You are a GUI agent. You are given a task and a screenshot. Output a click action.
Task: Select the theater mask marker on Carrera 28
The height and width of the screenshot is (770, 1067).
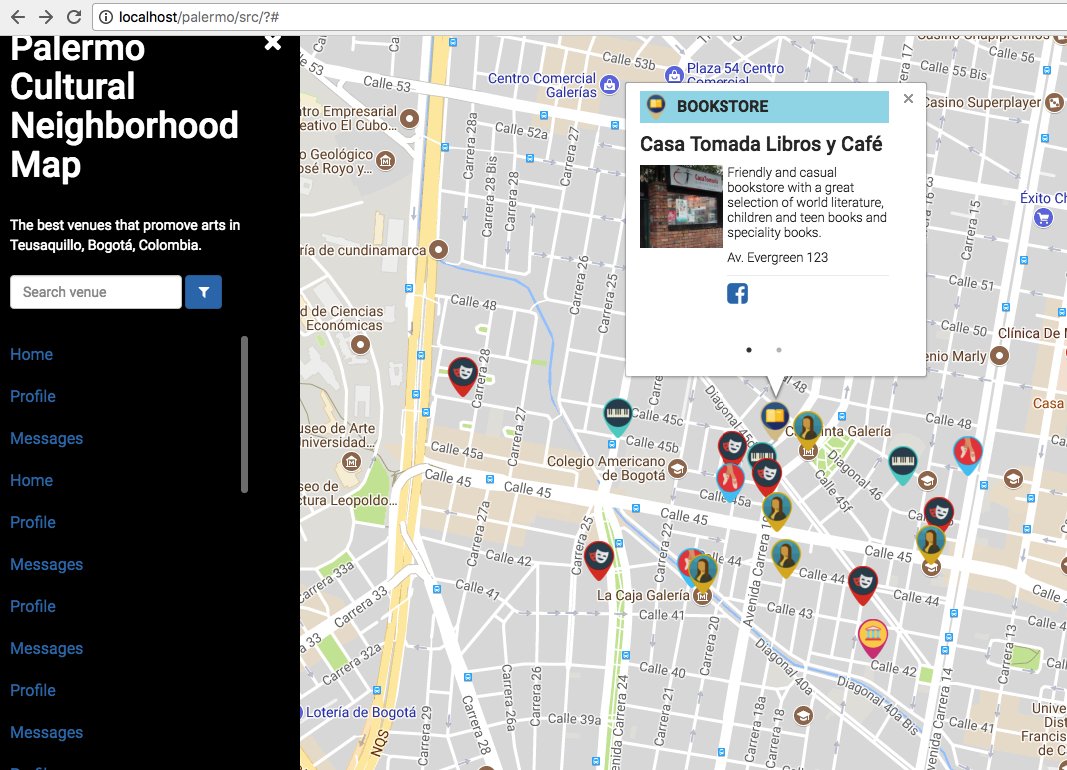463,375
